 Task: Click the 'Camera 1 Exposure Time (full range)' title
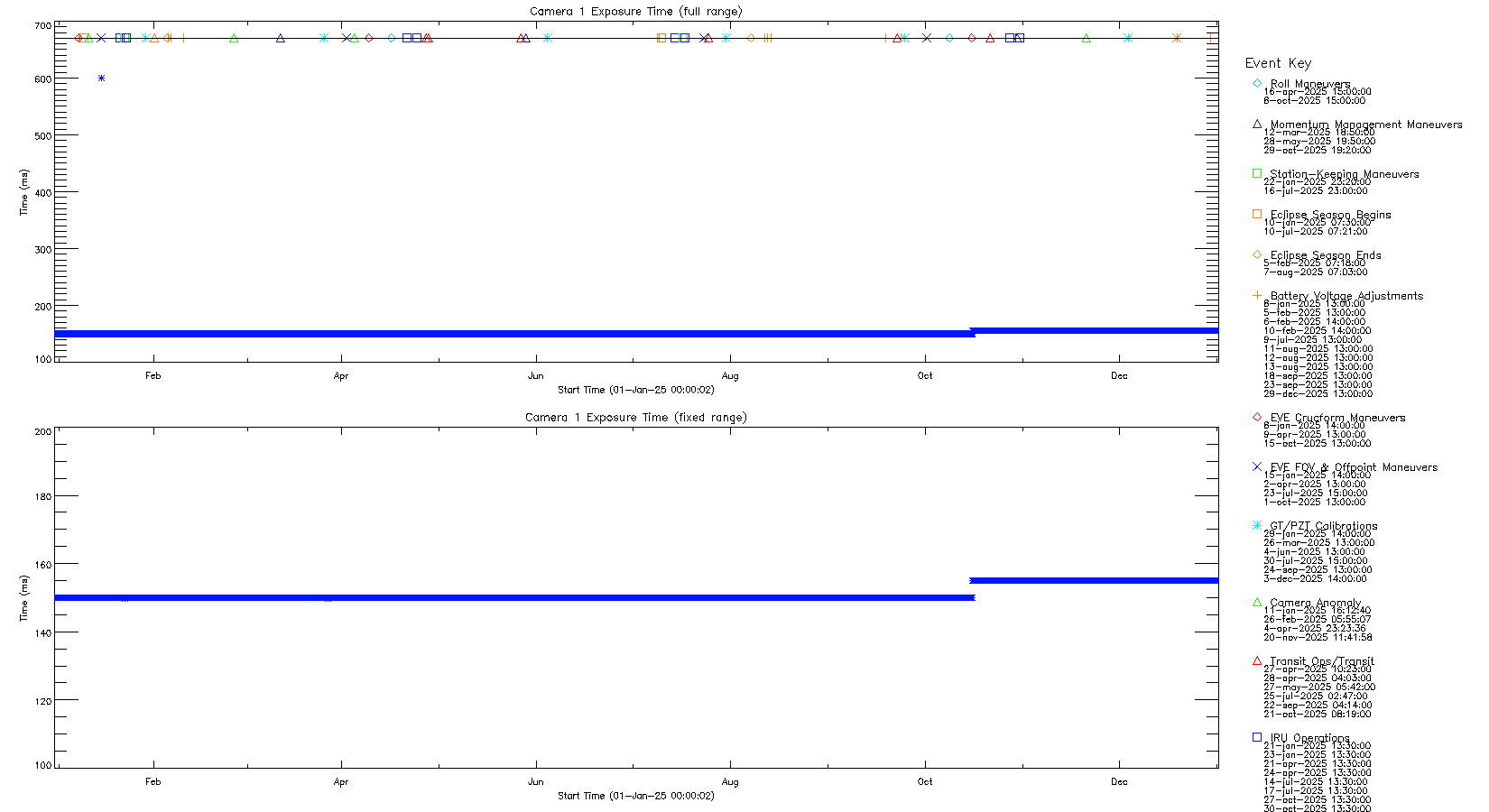pyautogui.click(x=635, y=12)
